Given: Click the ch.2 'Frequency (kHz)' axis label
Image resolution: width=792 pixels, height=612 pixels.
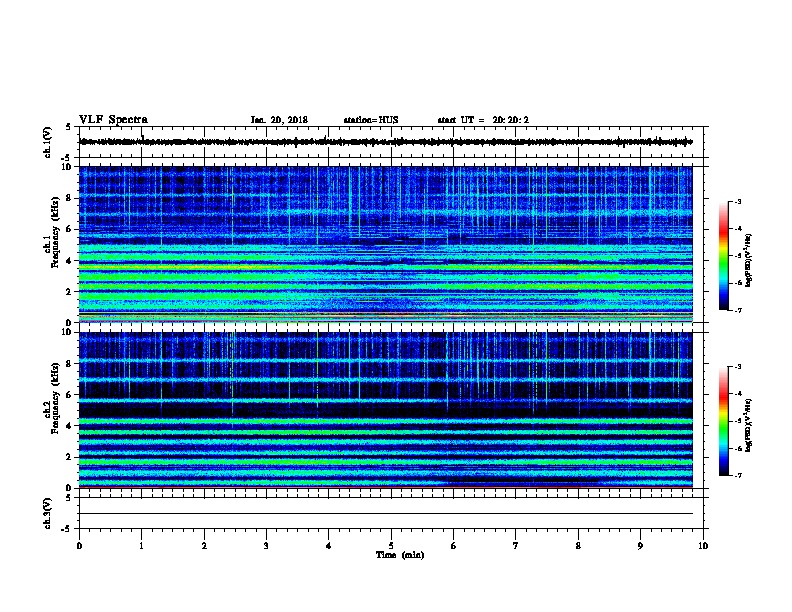Looking at the screenshot, I should point(55,397).
